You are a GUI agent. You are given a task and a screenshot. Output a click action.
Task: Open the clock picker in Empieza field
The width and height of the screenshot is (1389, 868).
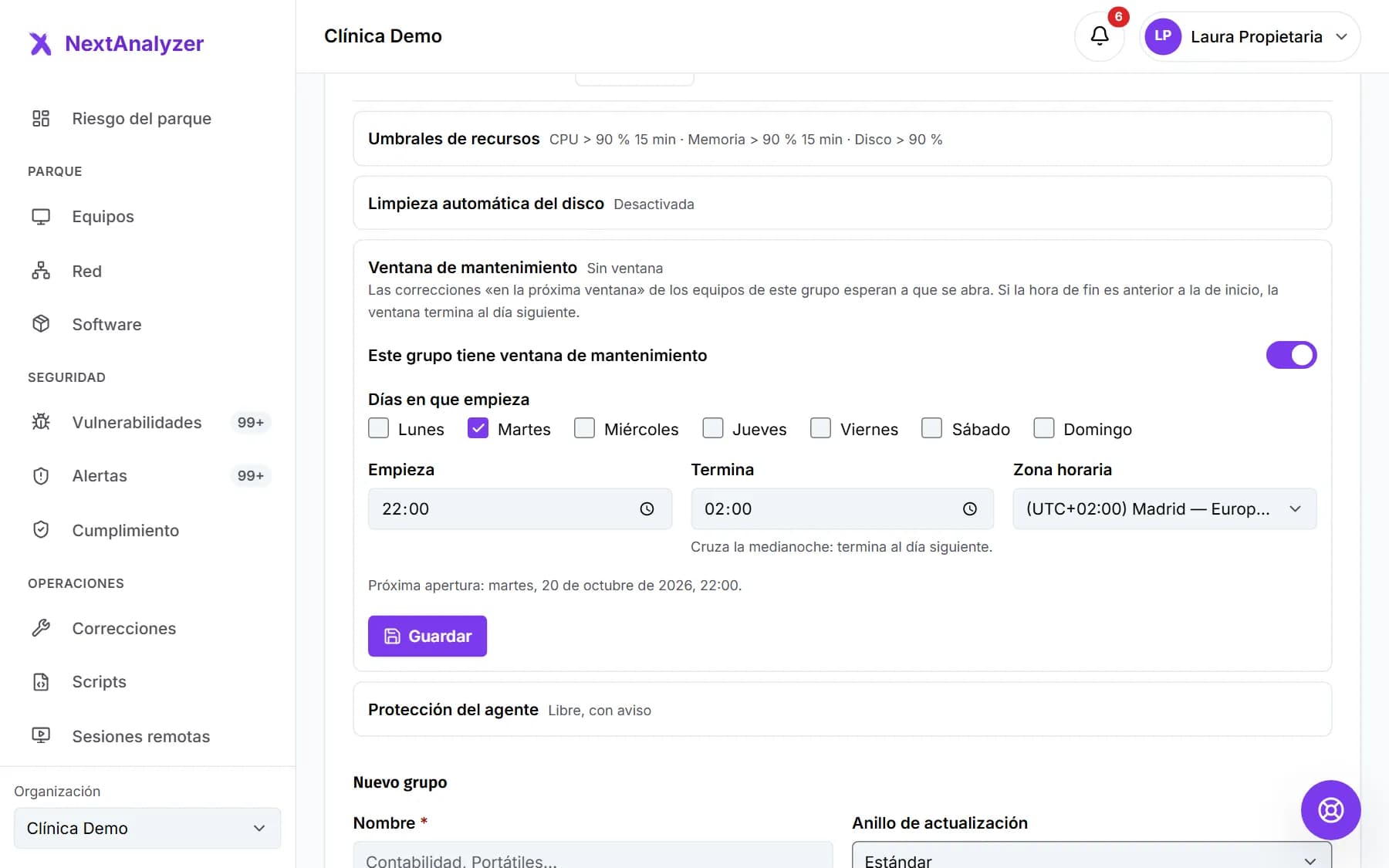click(x=647, y=509)
